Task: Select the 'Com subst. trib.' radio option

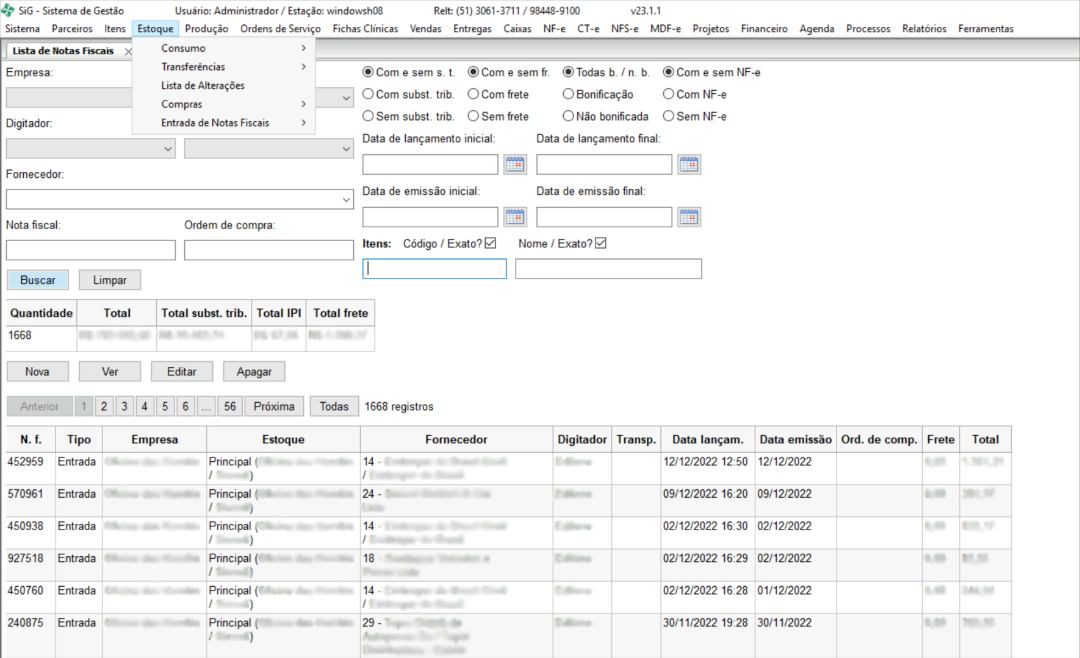Action: pos(368,94)
